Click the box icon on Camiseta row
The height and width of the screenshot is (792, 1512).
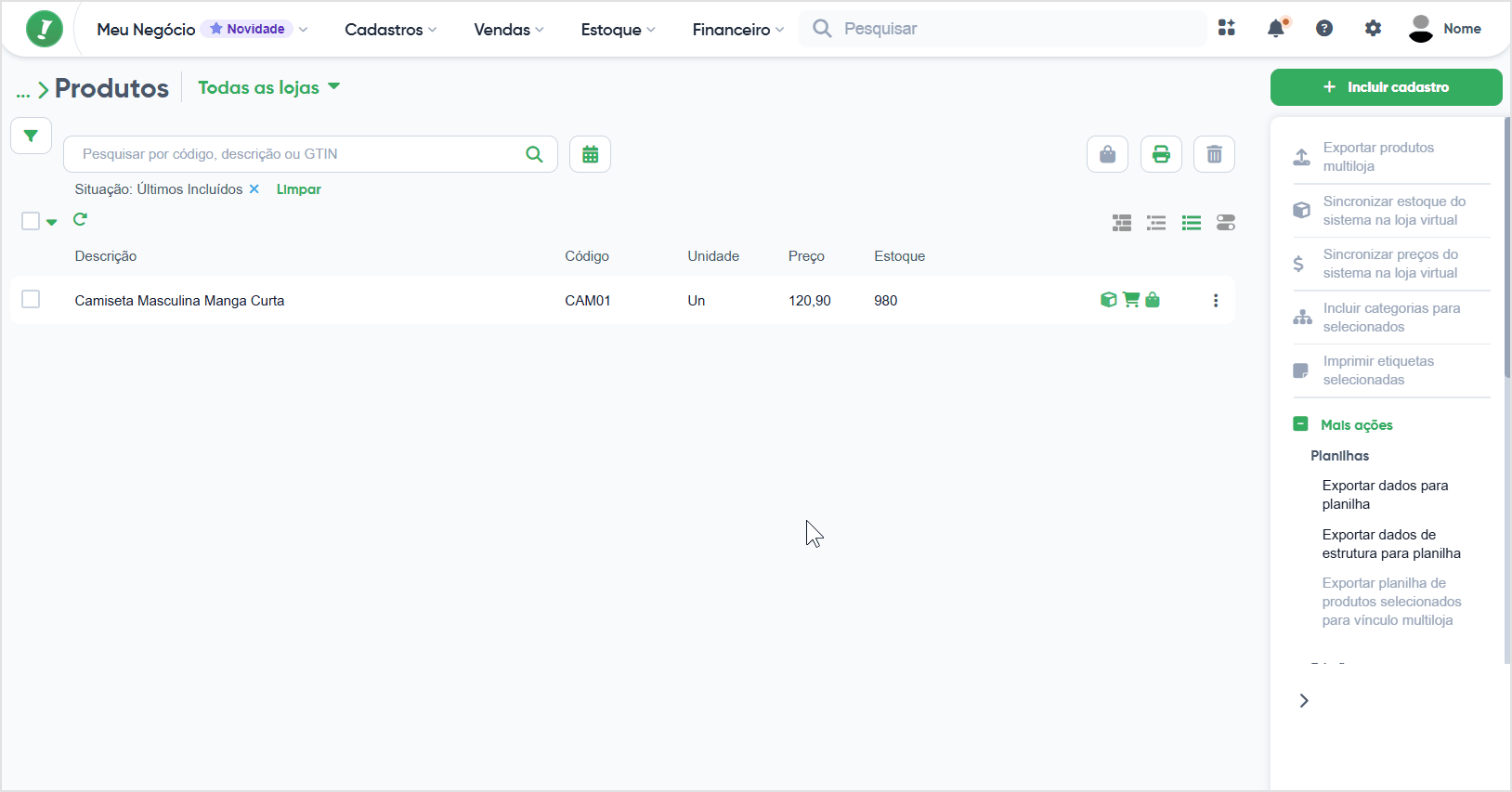[x=1108, y=300]
